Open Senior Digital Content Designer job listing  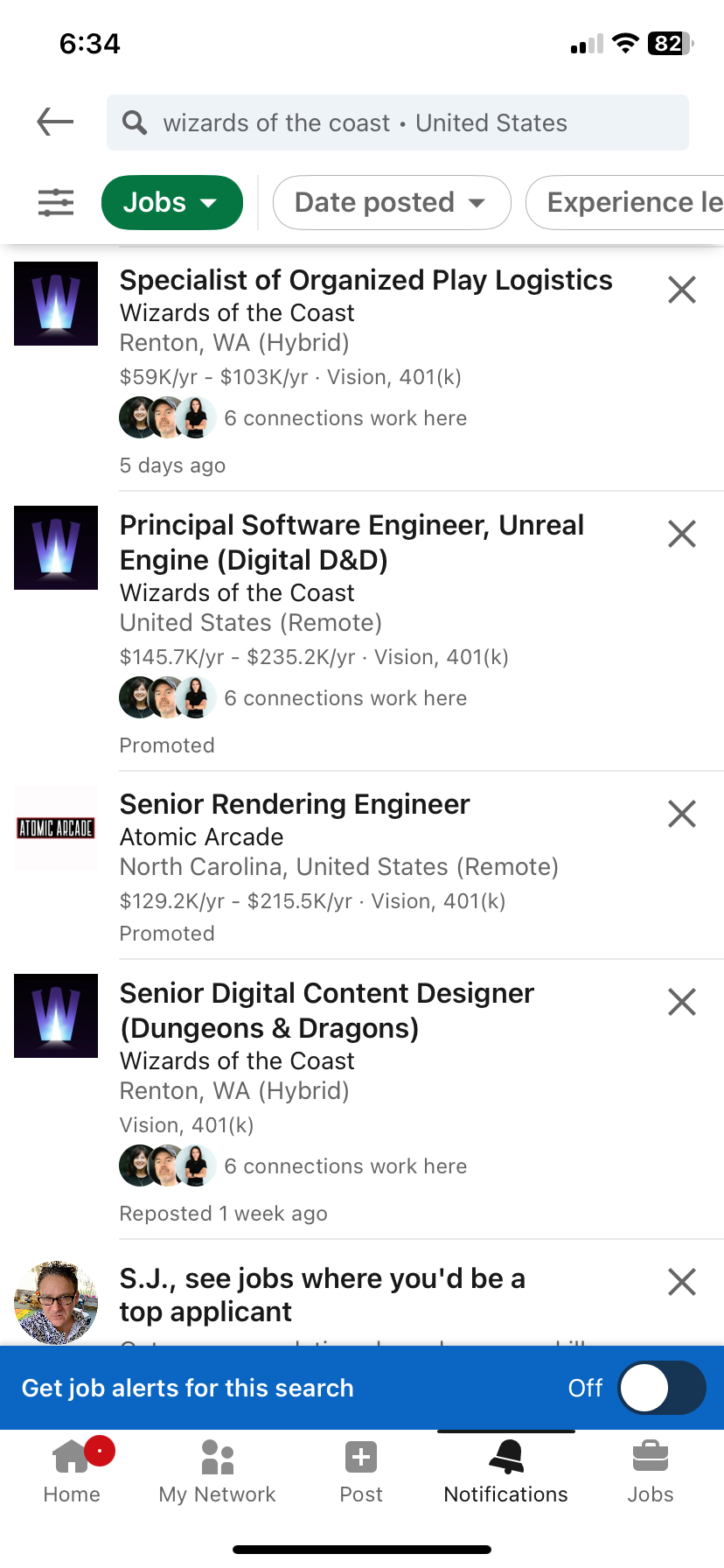tap(326, 1010)
